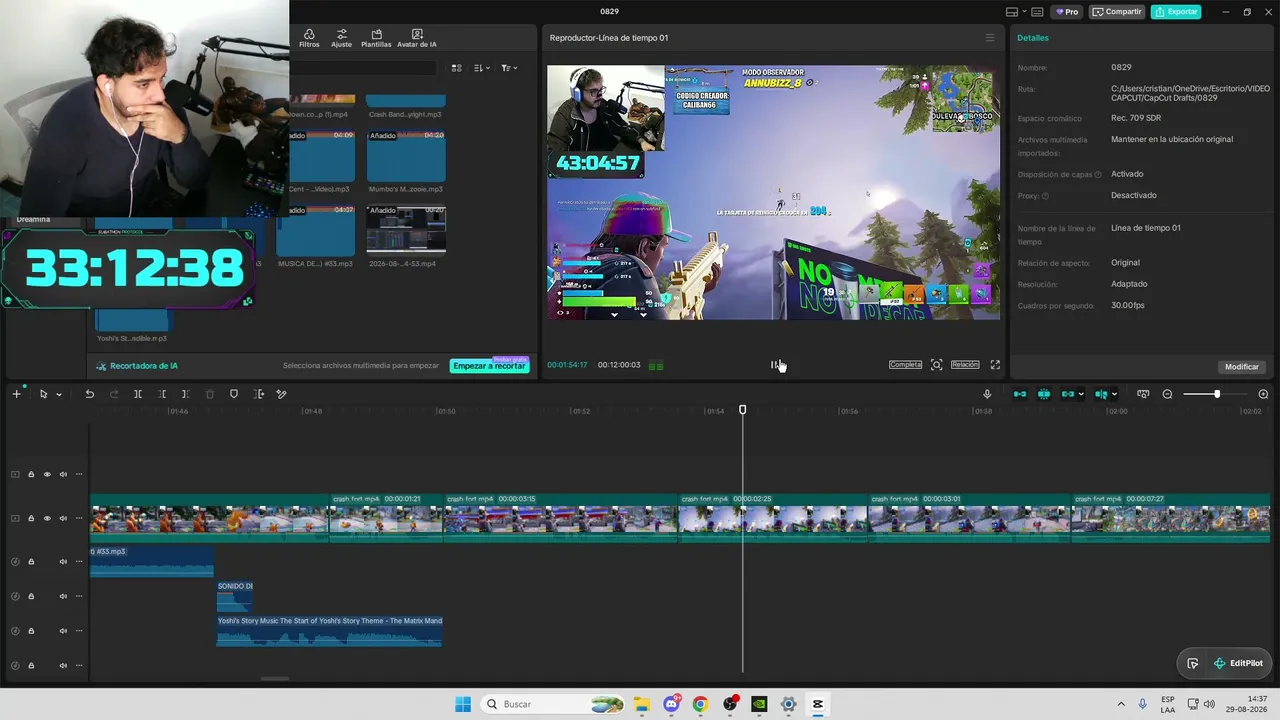Image resolution: width=1280 pixels, height=720 pixels.
Task: Open the smart edit wand tool
Action: tap(282, 394)
